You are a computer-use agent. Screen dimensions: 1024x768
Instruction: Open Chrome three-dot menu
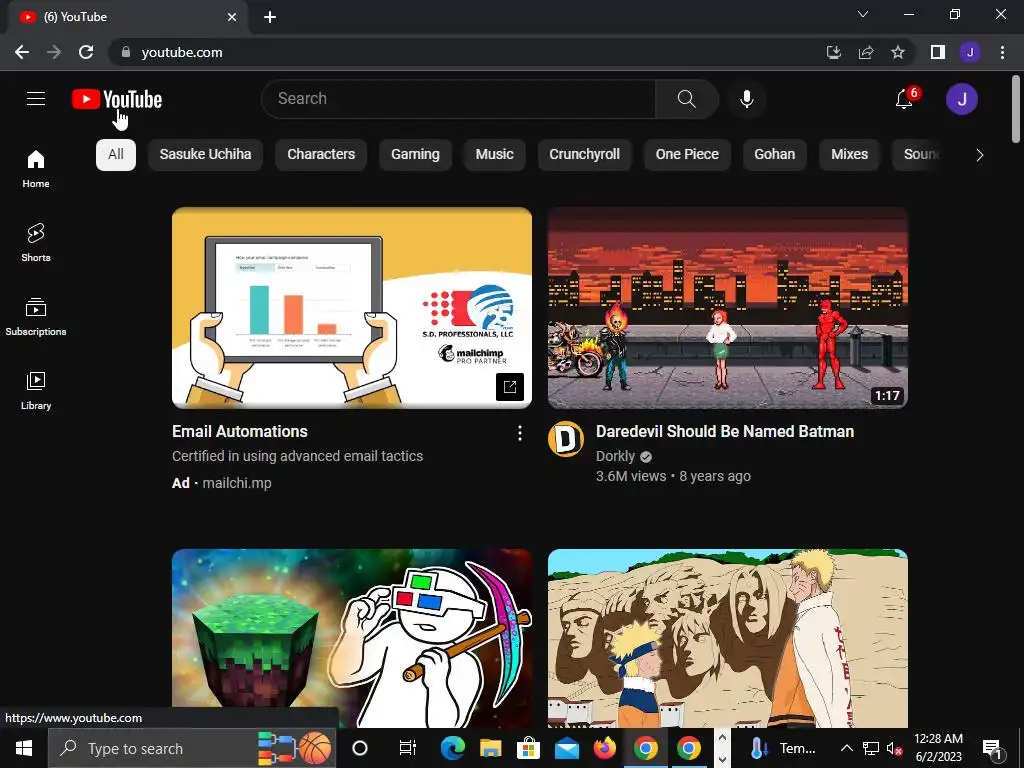(x=1002, y=52)
